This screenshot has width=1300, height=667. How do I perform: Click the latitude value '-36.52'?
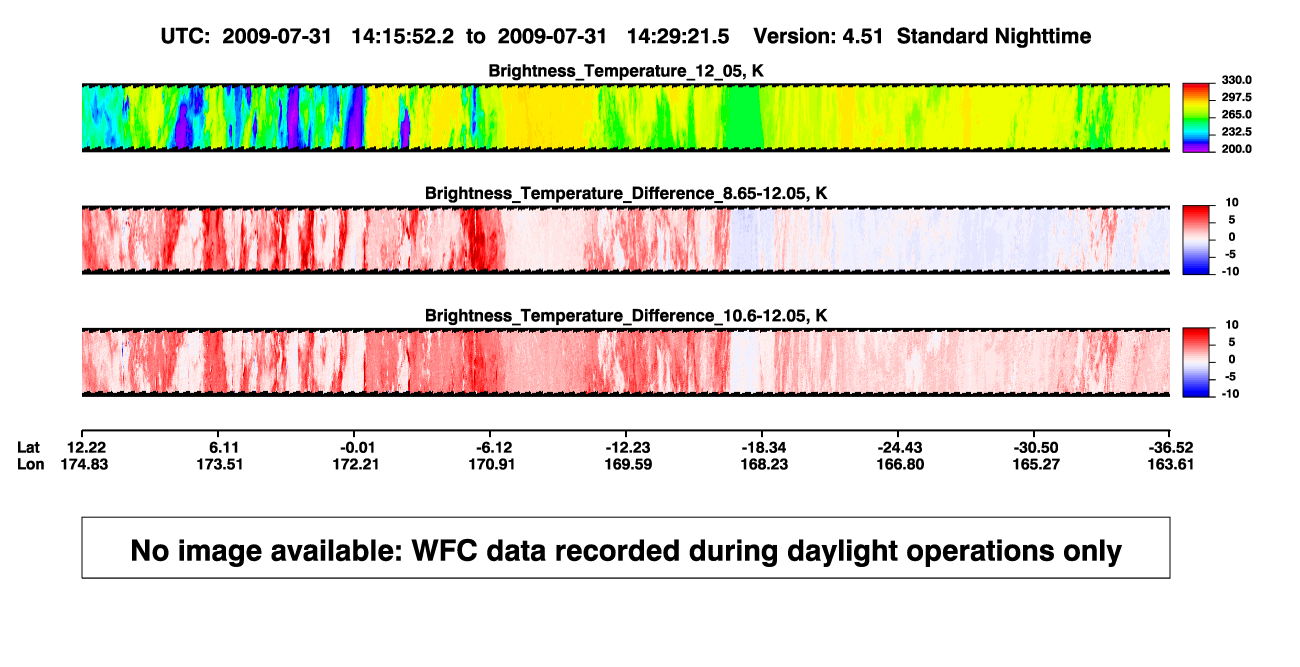[1170, 447]
